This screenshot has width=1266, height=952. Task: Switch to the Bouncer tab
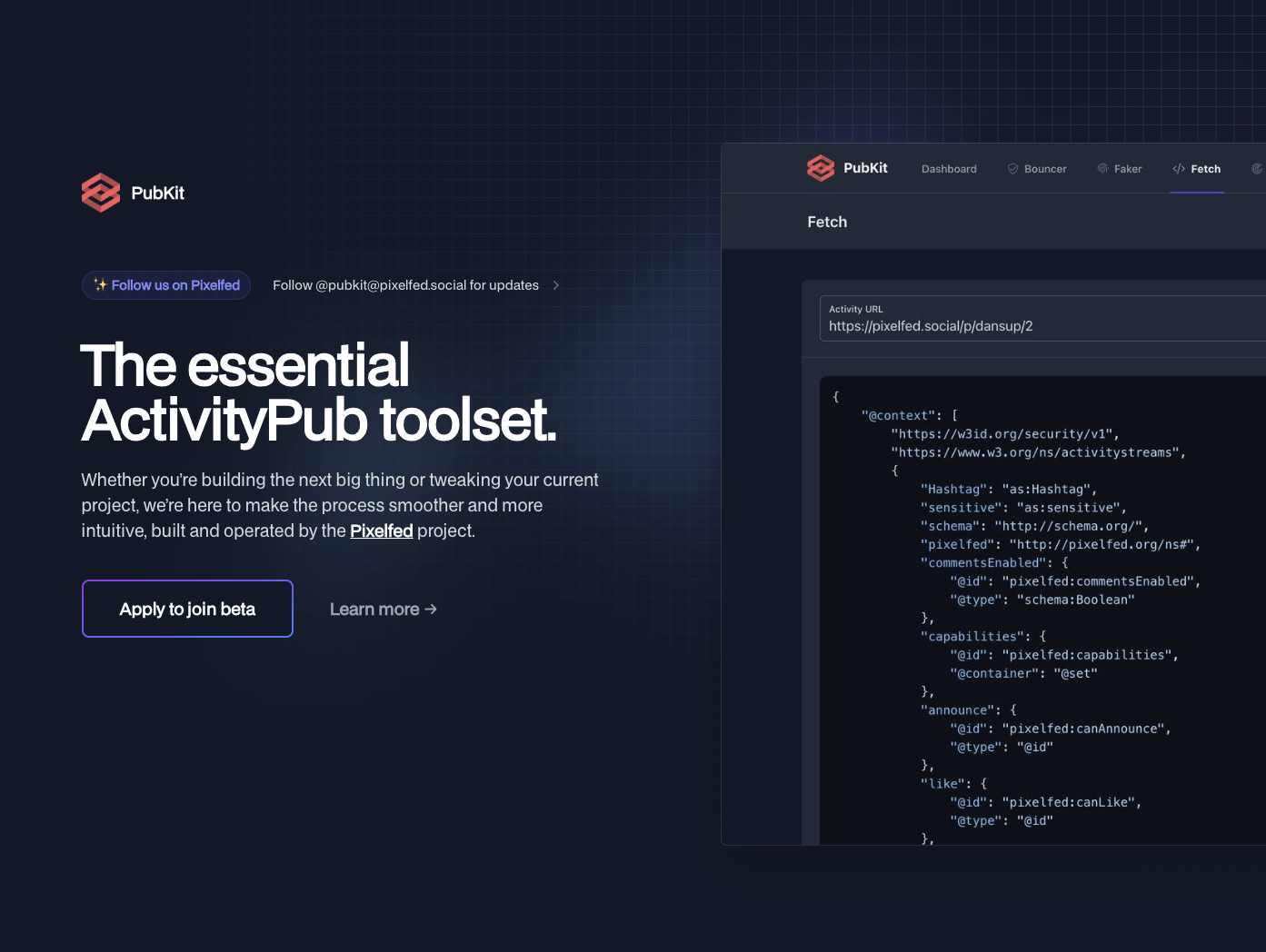point(1037,169)
